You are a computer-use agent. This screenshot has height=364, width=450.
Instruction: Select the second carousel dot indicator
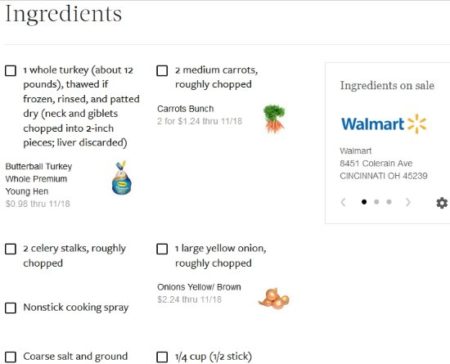click(x=376, y=202)
